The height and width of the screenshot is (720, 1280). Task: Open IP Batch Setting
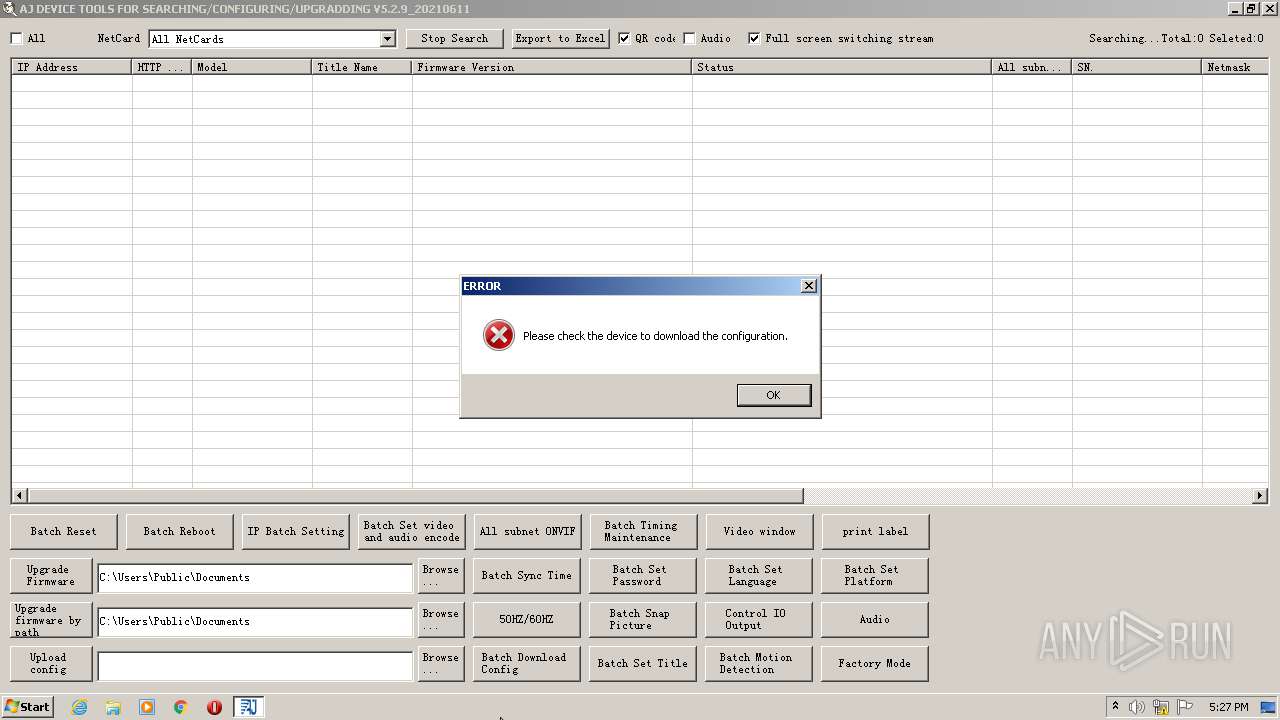point(296,531)
